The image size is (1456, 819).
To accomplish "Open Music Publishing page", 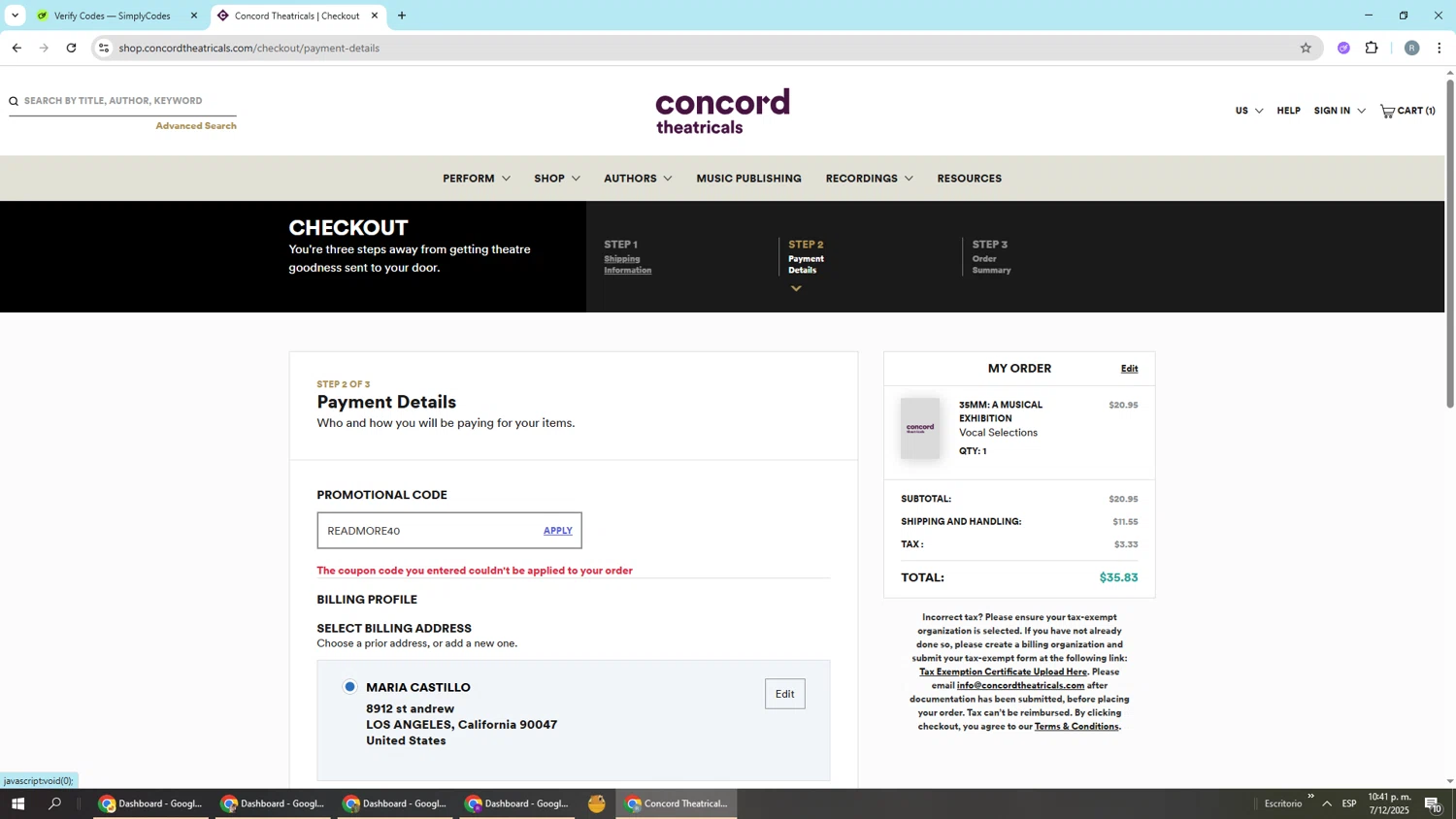I will 748,179.
